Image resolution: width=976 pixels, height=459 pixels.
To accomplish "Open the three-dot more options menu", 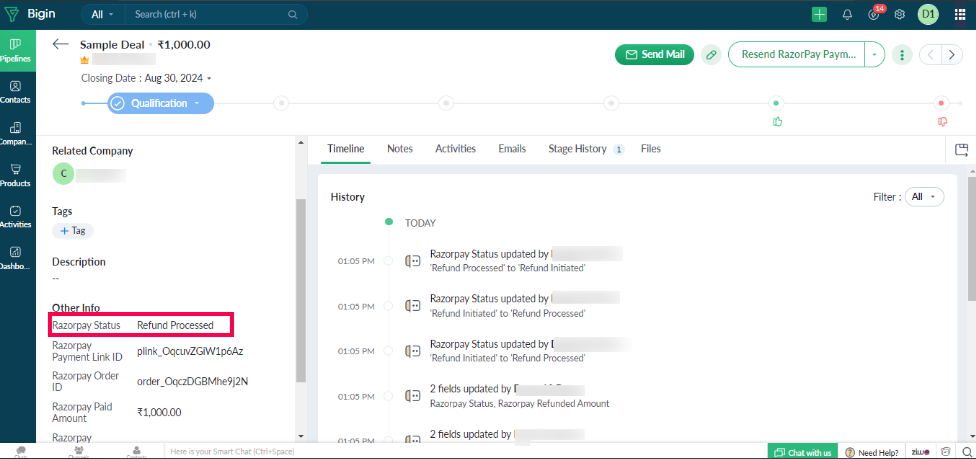I will pos(901,55).
